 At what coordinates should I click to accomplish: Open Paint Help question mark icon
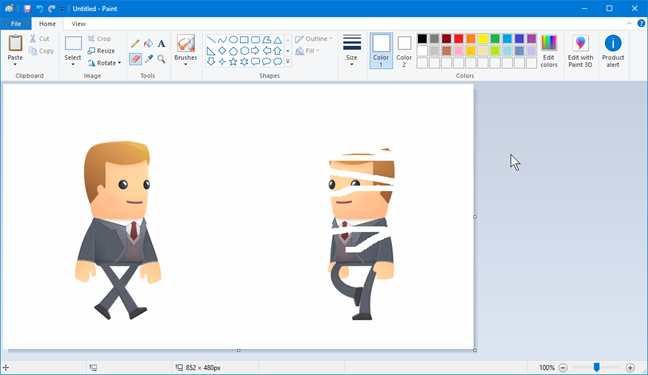click(x=641, y=24)
